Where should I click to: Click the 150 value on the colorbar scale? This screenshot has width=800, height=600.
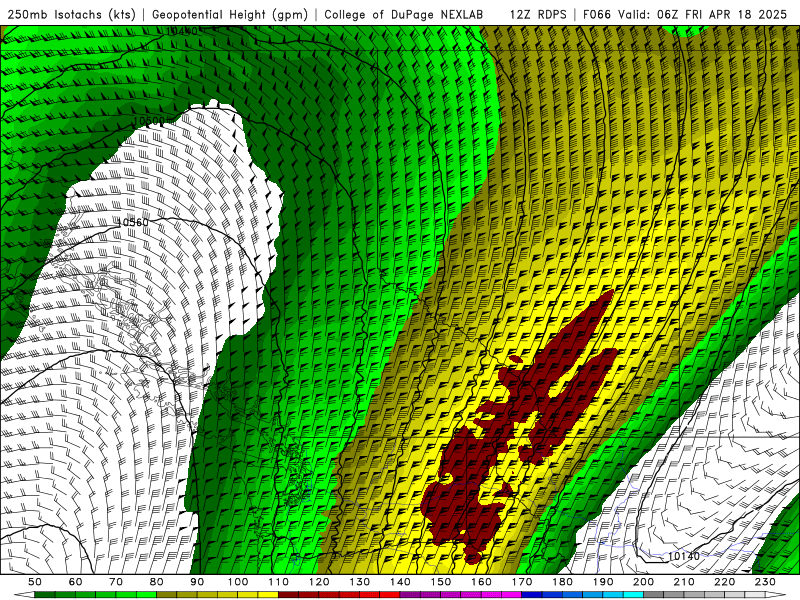coord(441,582)
